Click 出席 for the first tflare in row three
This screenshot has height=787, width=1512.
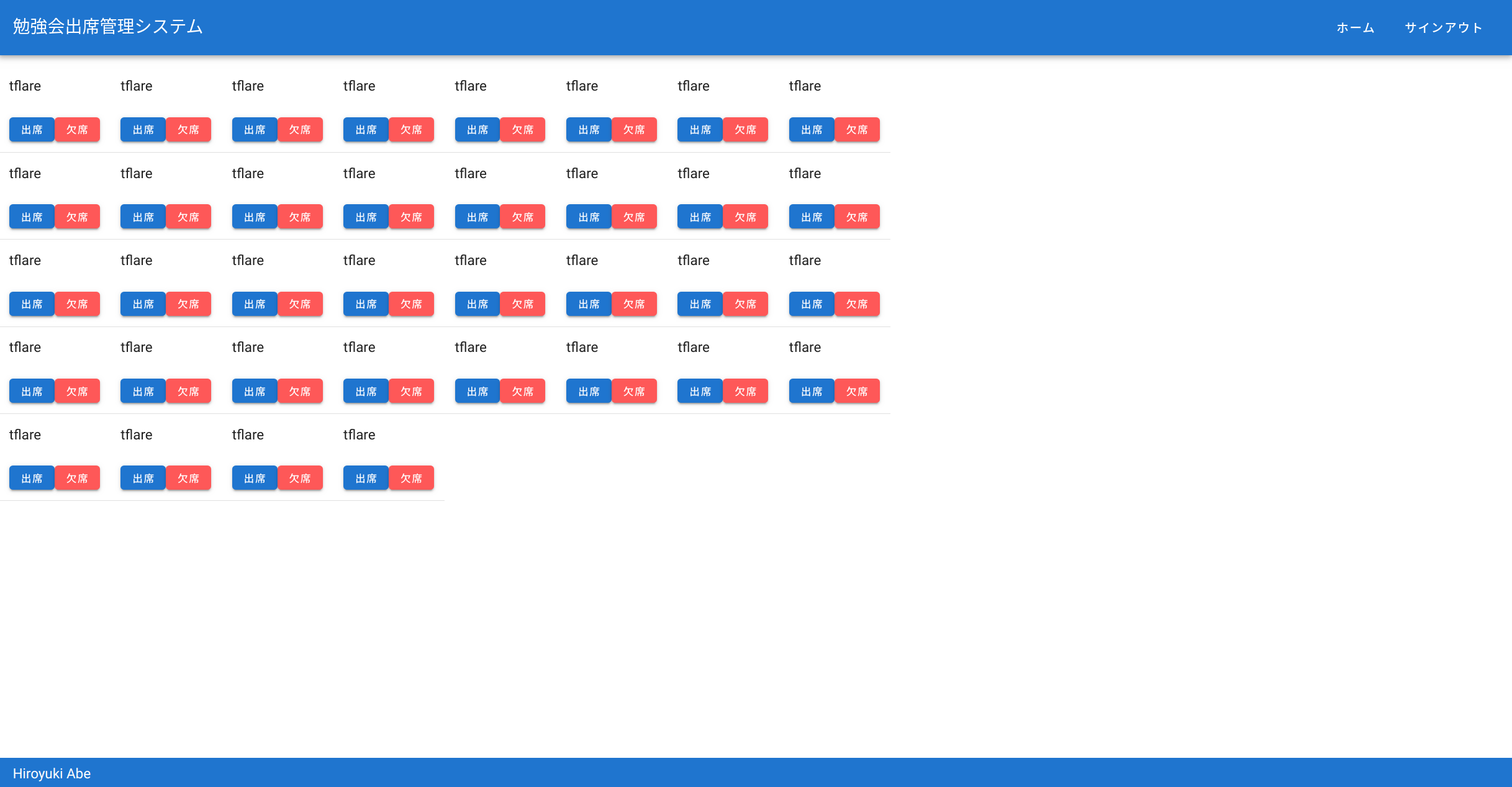32,304
